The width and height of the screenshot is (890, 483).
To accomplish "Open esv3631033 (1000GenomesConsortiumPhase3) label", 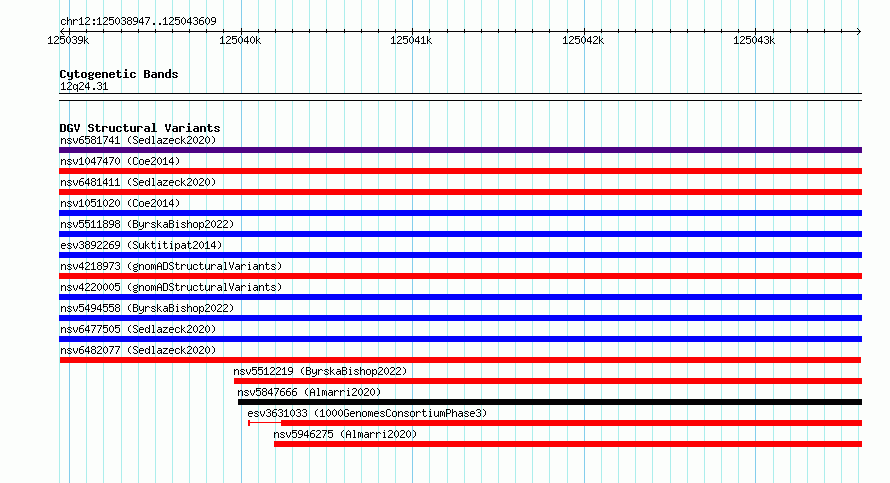I will coord(367,413).
